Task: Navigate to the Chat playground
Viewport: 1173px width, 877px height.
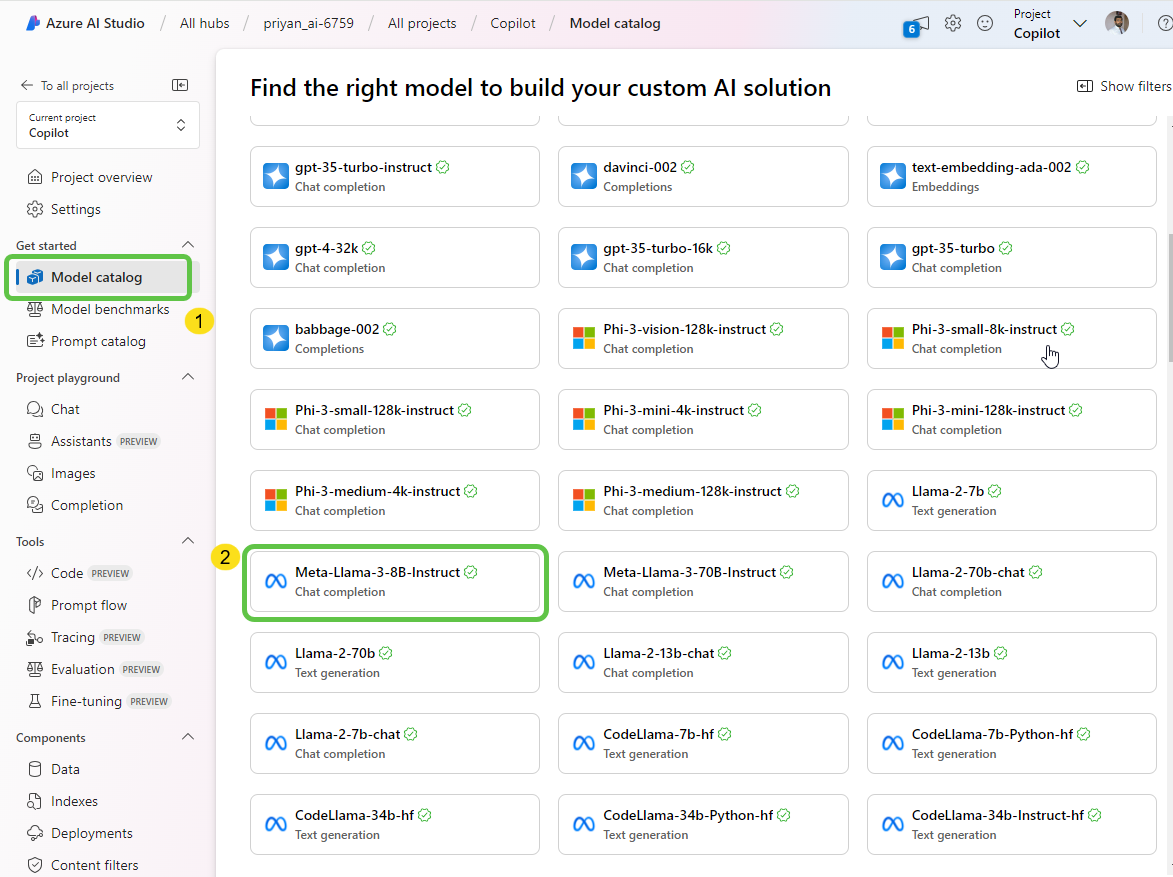Action: point(65,409)
